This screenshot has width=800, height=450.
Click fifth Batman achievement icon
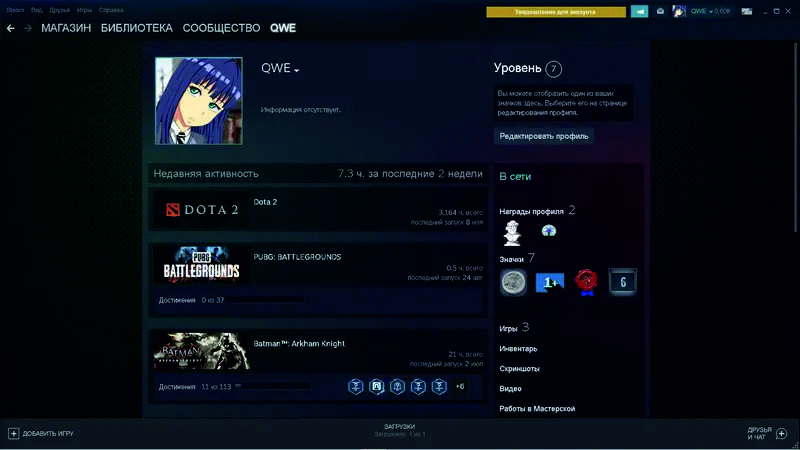439,386
